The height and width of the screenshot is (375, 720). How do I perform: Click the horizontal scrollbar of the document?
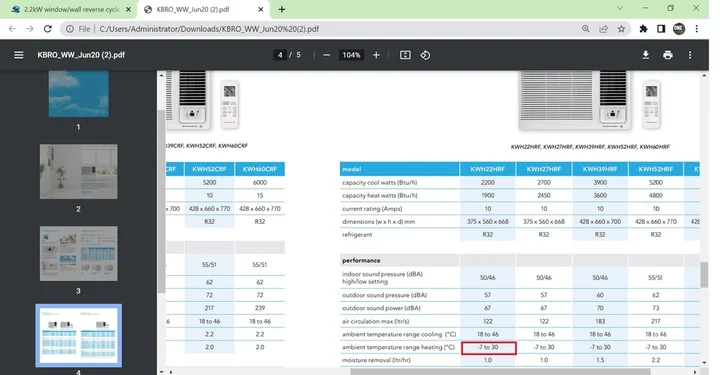tap(501, 371)
